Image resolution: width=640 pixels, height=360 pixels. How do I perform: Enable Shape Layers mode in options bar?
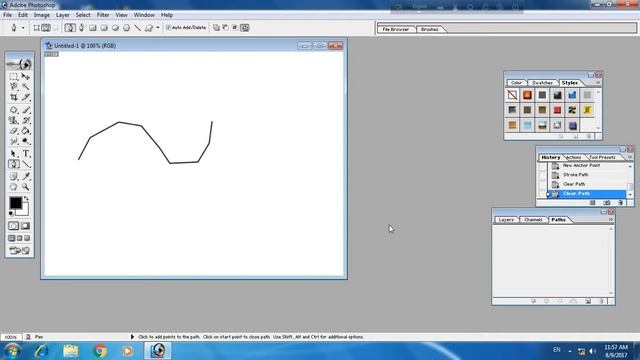[37, 28]
